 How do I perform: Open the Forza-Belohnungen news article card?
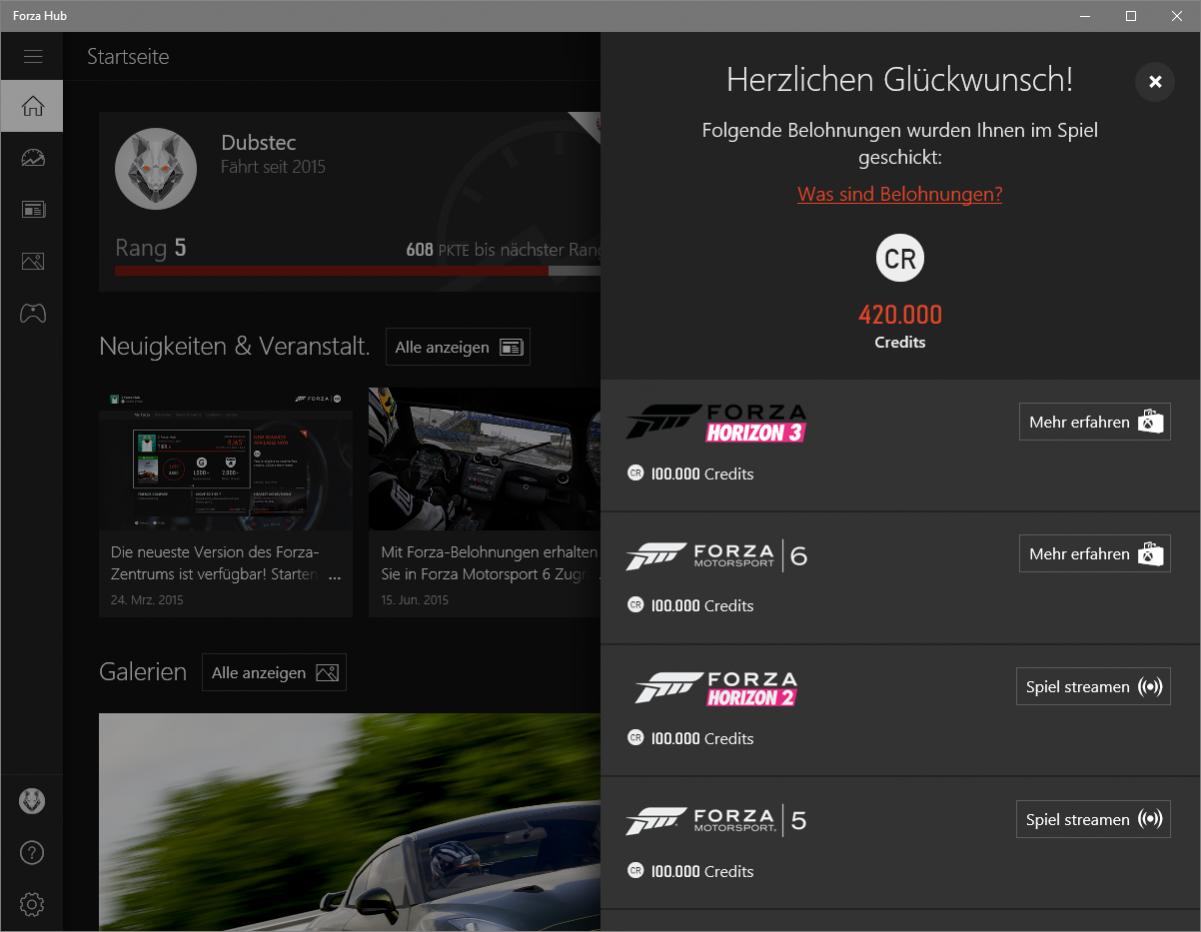tap(485, 502)
